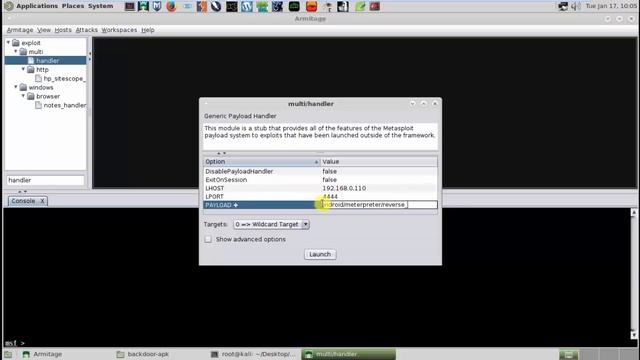The image size is (640, 360).
Task: Open the Applications panel menu
Action: tap(37, 6)
